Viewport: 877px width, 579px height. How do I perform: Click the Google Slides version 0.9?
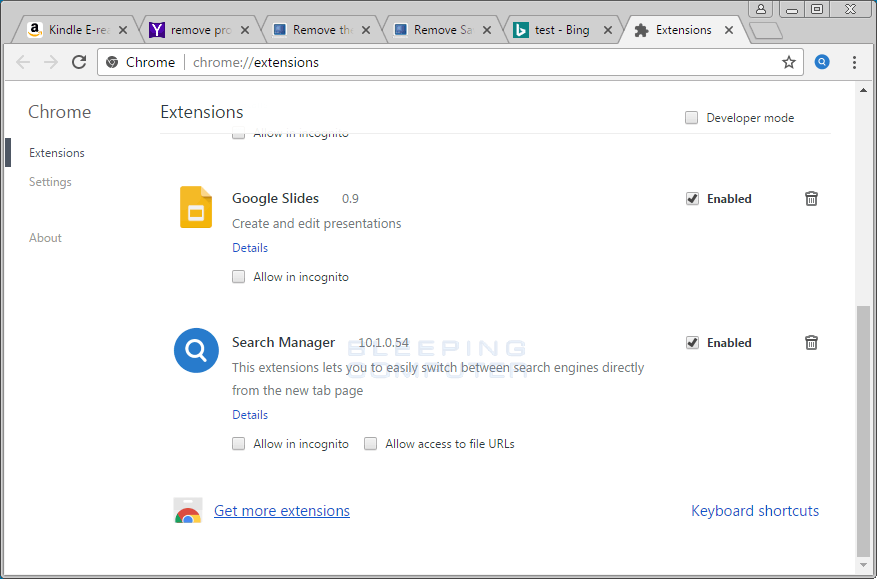pos(350,199)
